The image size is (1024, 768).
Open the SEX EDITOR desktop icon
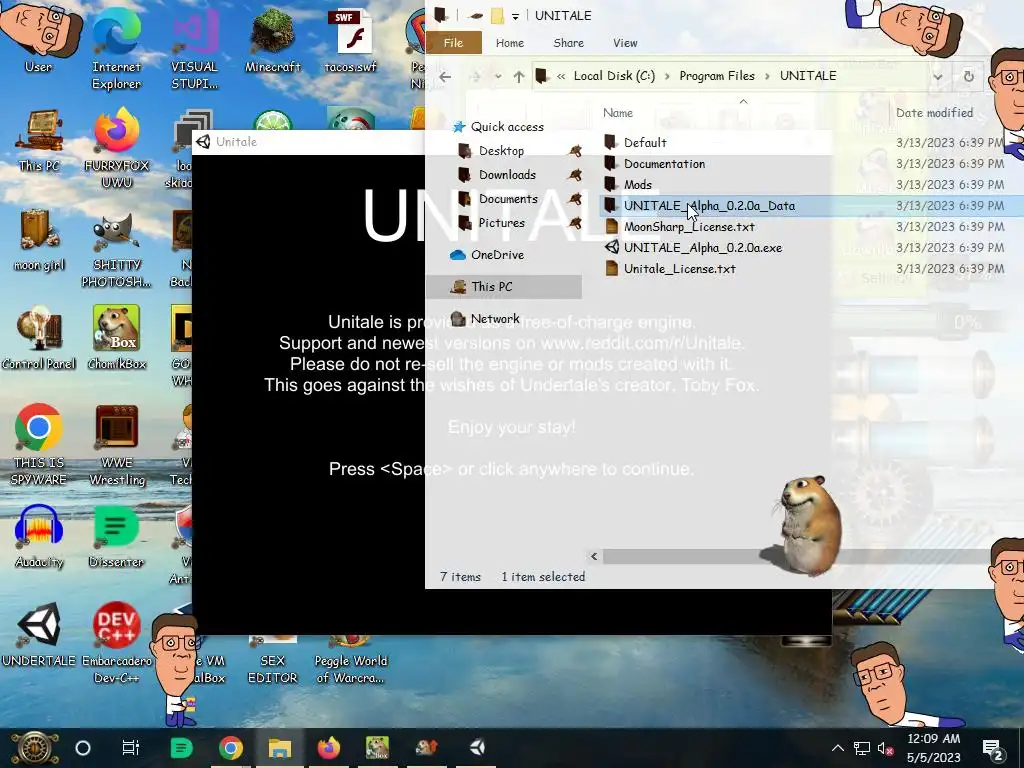pyautogui.click(x=272, y=660)
